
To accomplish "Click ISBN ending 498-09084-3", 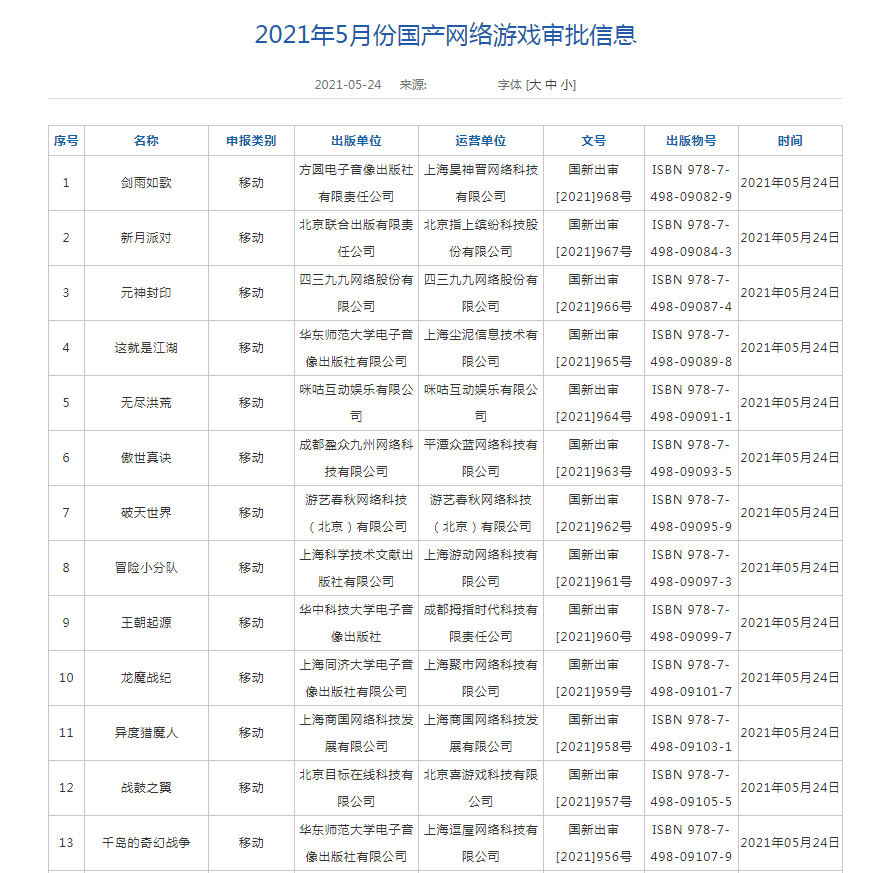I will coord(691,252).
